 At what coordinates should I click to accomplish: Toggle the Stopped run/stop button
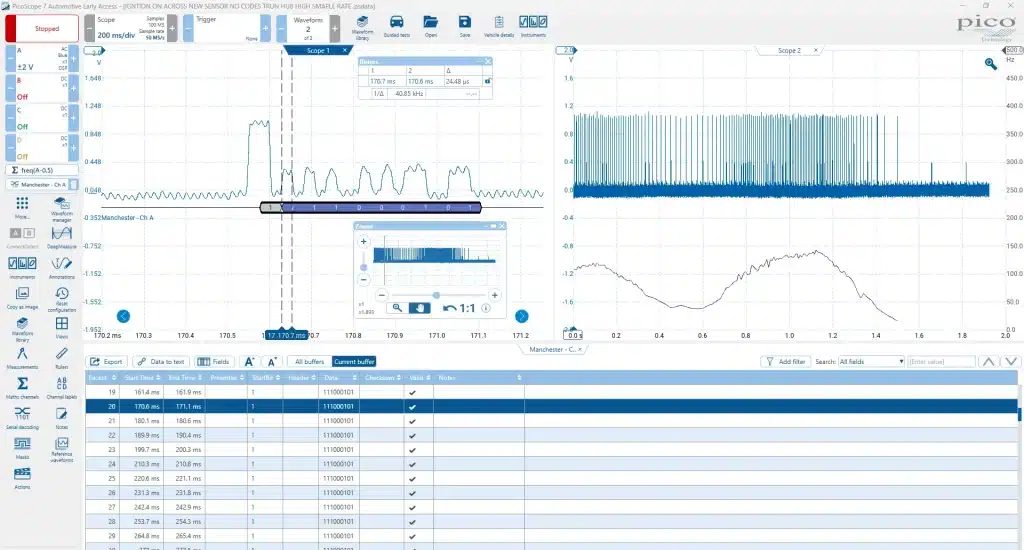point(42,29)
